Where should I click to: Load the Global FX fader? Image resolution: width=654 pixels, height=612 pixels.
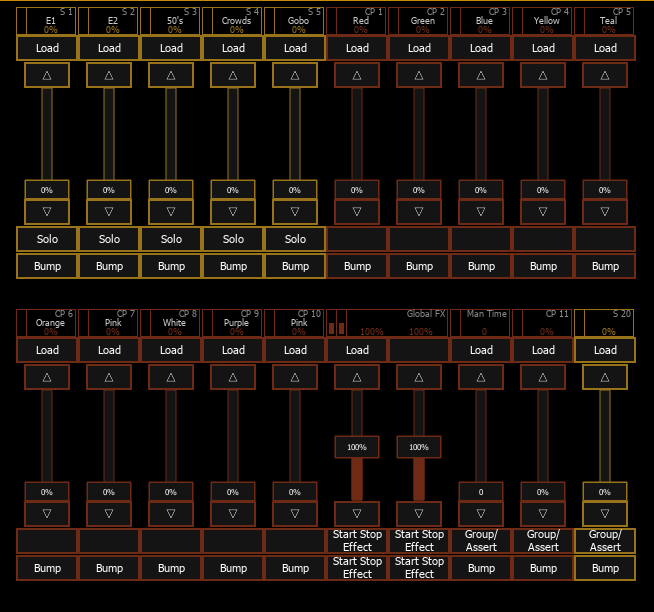point(357,350)
